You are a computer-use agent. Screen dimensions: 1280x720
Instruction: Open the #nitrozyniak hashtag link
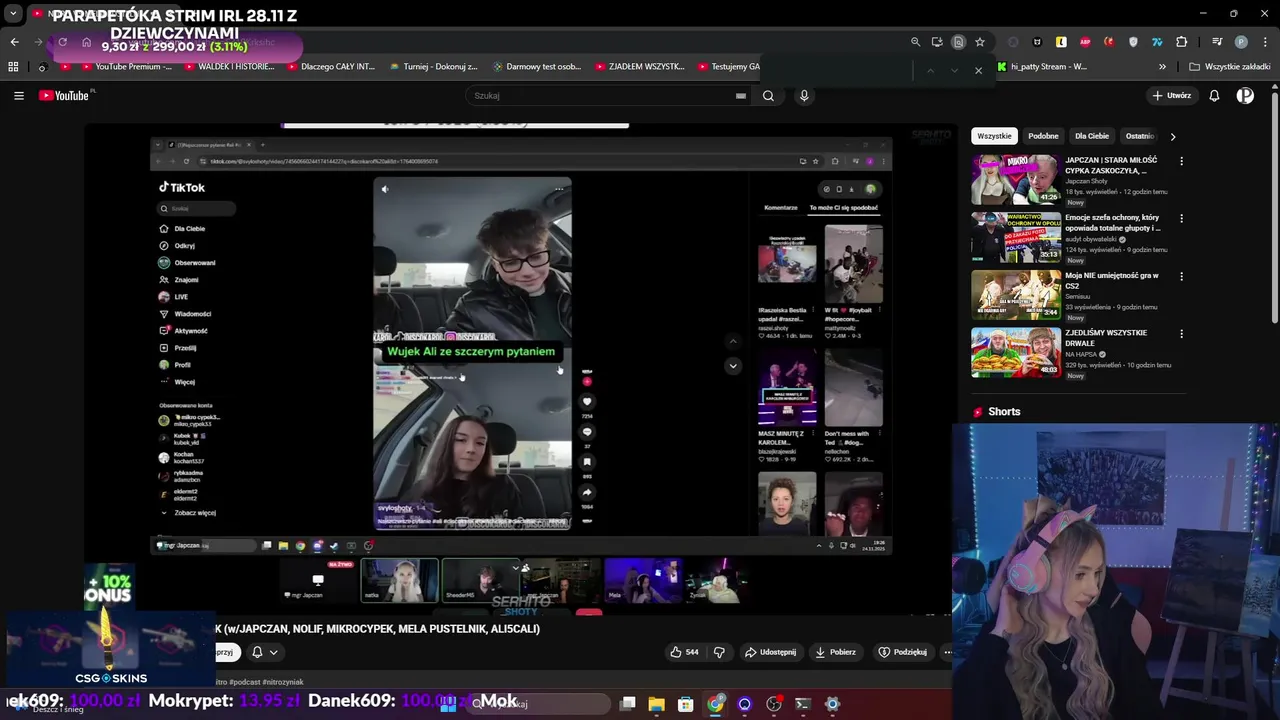coord(283,682)
